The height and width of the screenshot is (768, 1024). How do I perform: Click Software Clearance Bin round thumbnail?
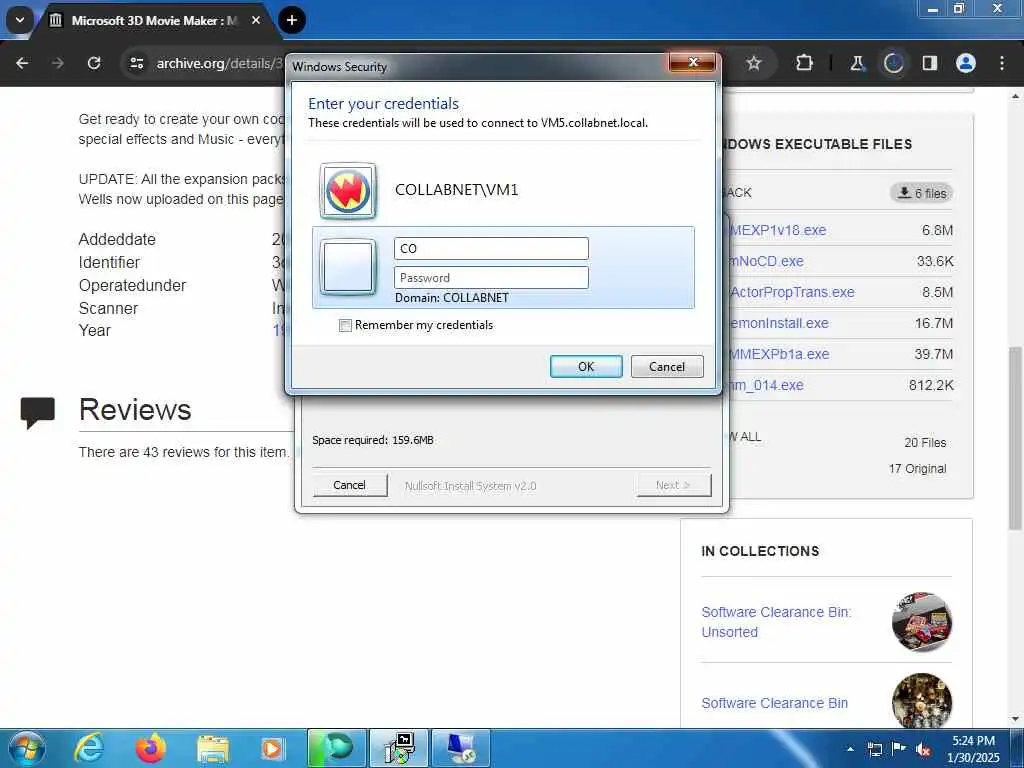point(921,701)
